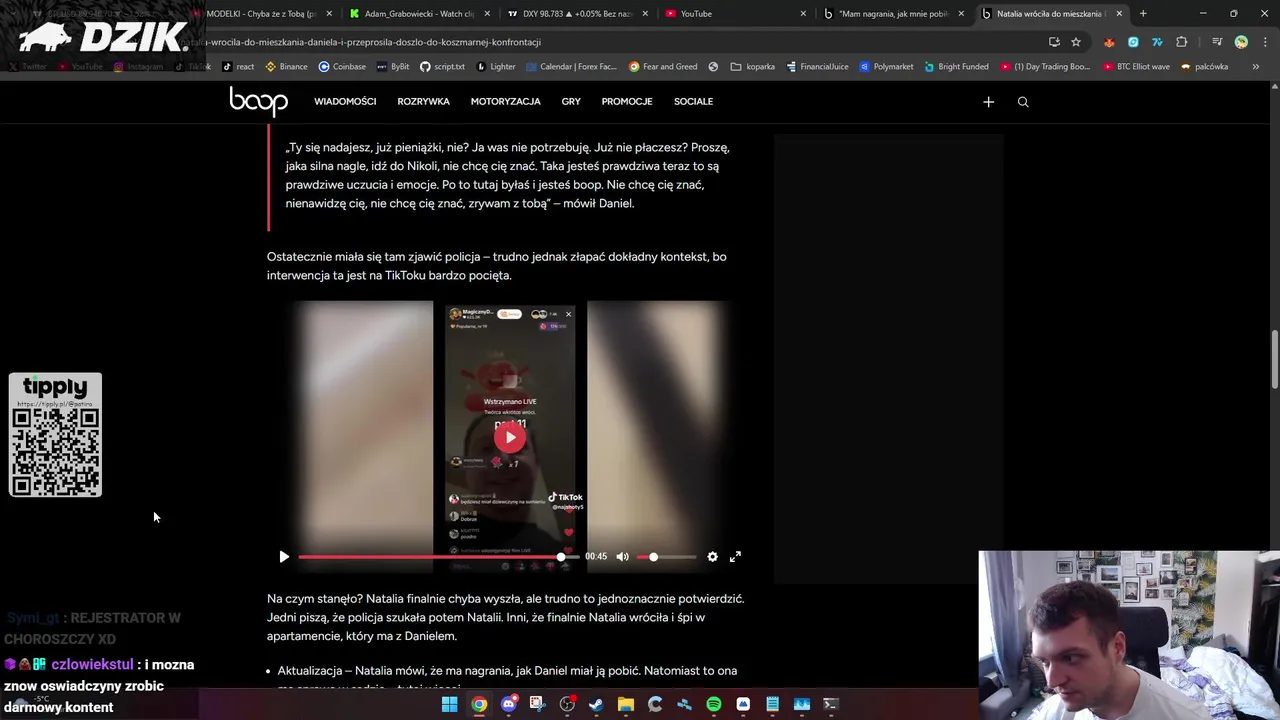Viewport: 1280px width, 720px height.
Task: Open Chrome from the taskbar
Action: 479,704
